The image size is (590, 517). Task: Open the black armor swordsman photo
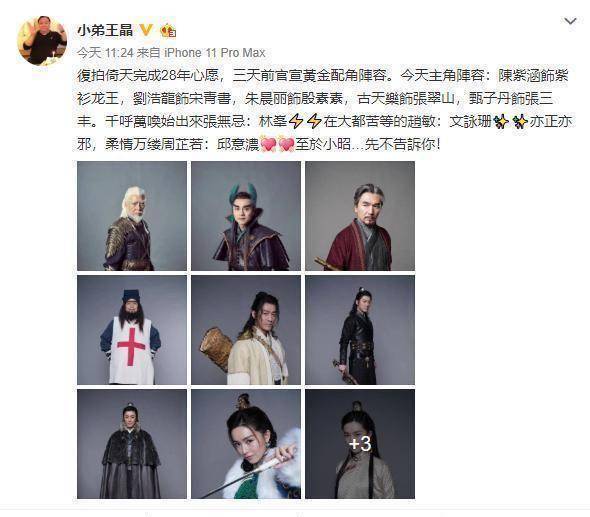[360, 330]
